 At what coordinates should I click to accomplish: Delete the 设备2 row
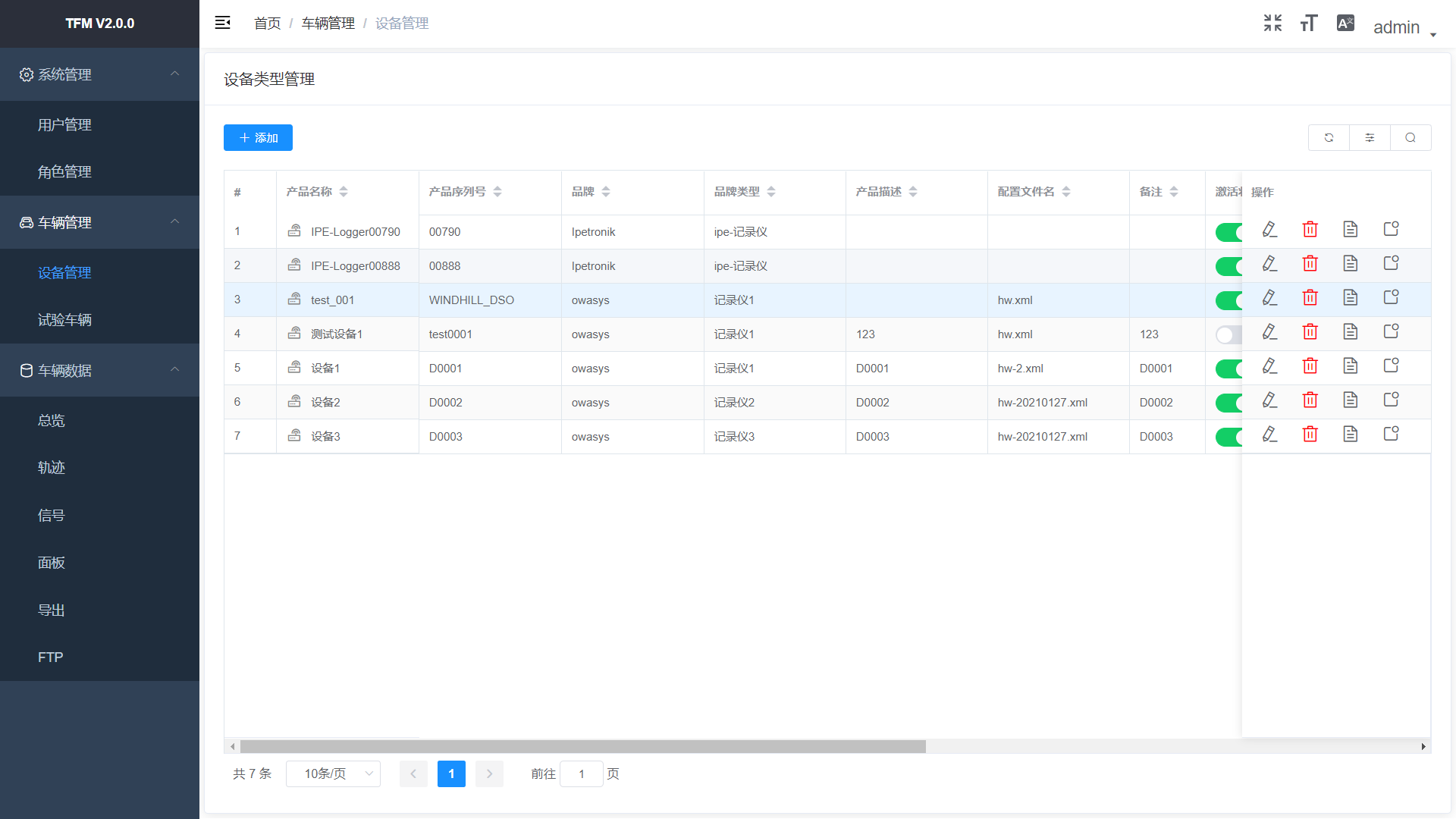pyautogui.click(x=1310, y=400)
